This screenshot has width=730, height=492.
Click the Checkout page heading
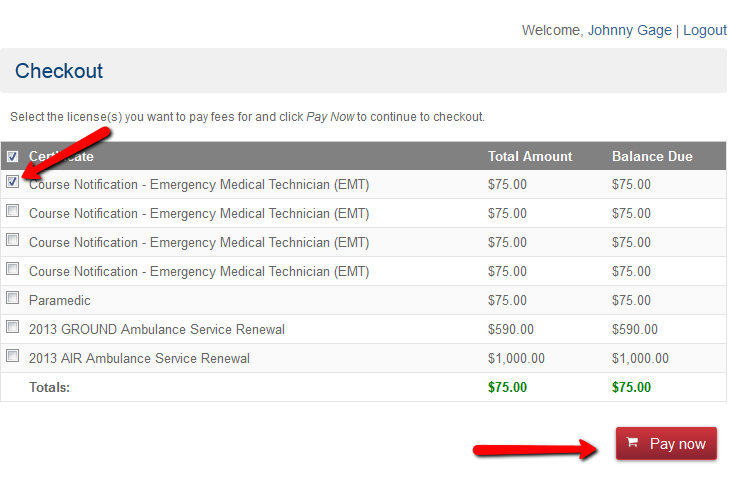coord(59,71)
